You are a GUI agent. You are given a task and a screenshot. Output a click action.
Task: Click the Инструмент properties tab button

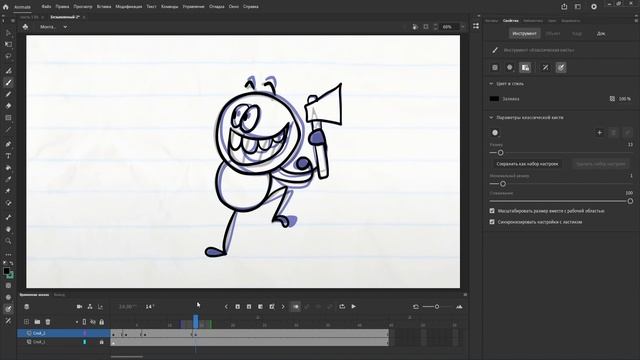(x=524, y=33)
